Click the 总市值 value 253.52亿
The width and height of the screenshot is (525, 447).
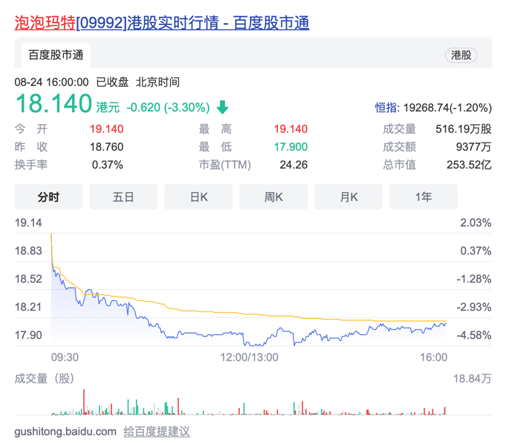pos(469,165)
